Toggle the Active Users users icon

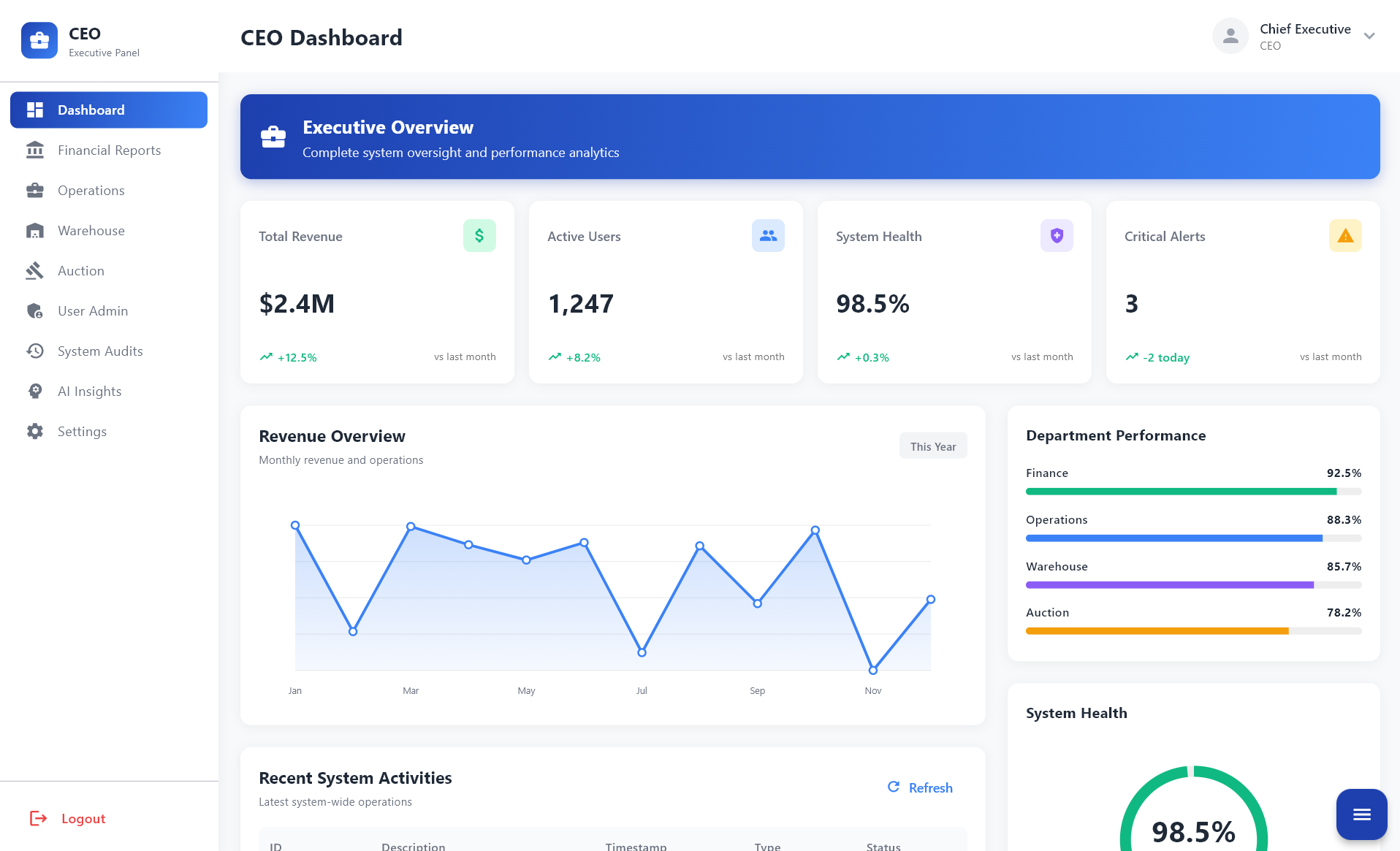tap(768, 235)
